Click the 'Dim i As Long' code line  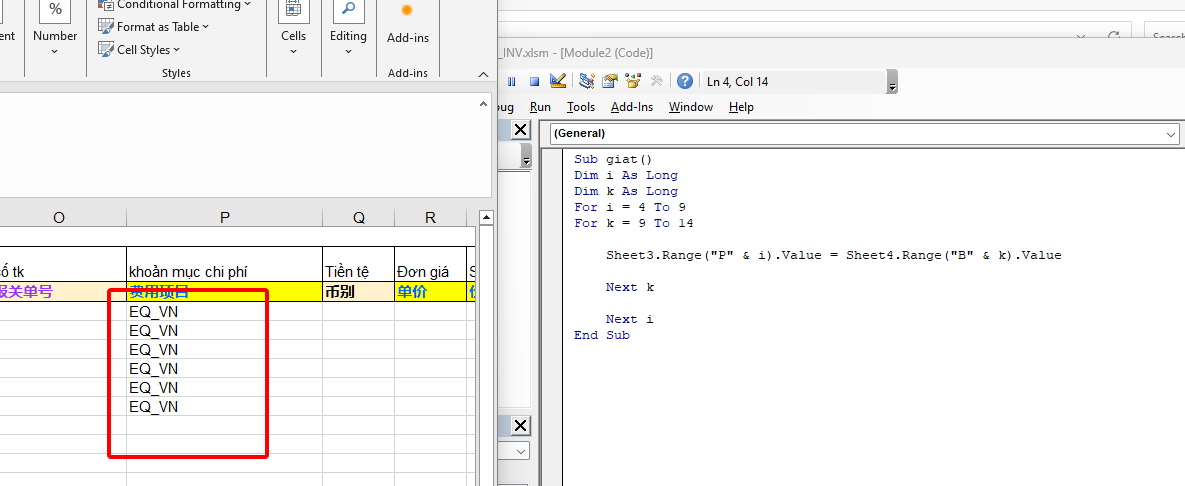pyautogui.click(x=626, y=175)
